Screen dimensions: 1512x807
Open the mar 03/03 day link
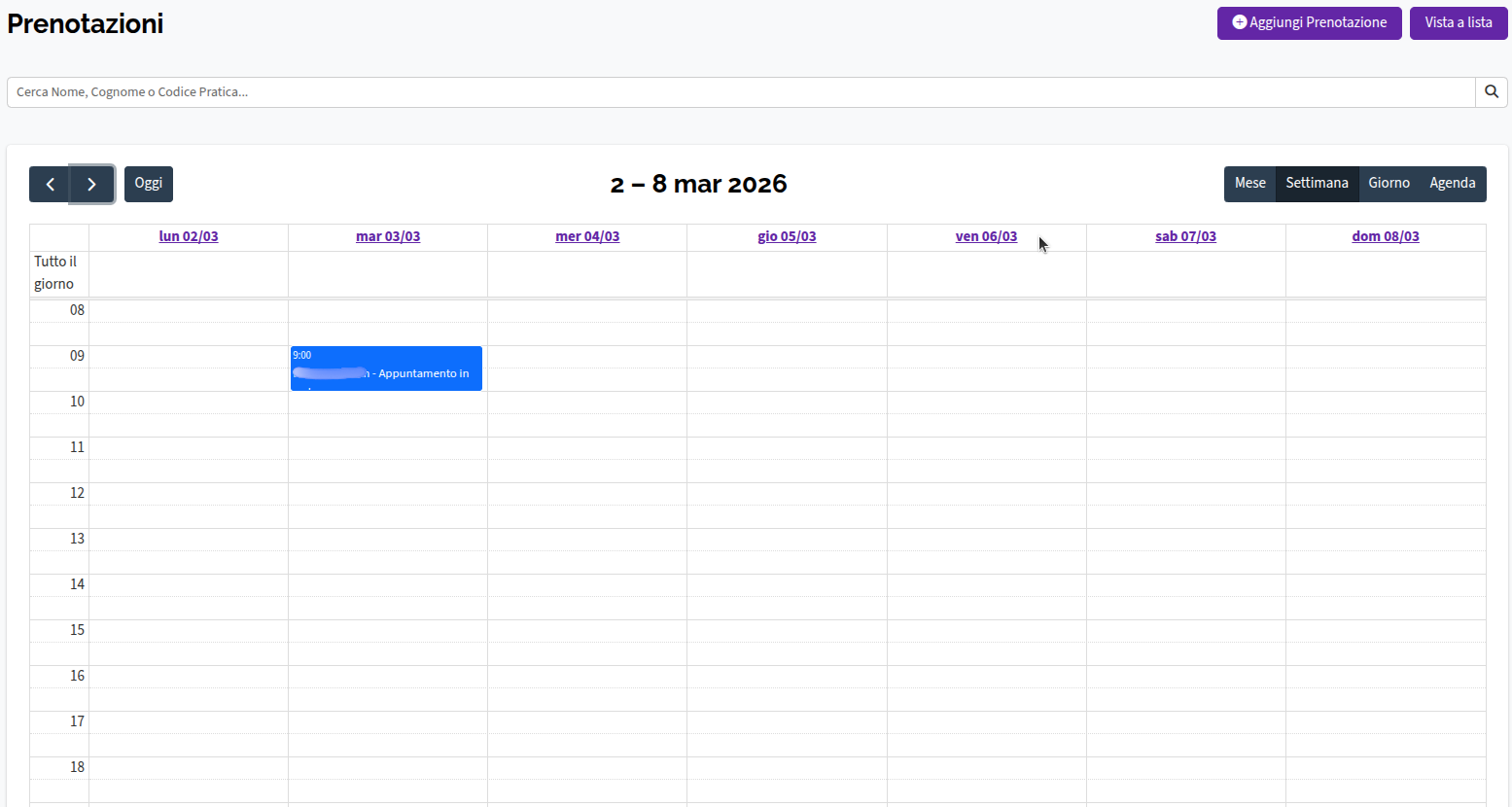387,235
